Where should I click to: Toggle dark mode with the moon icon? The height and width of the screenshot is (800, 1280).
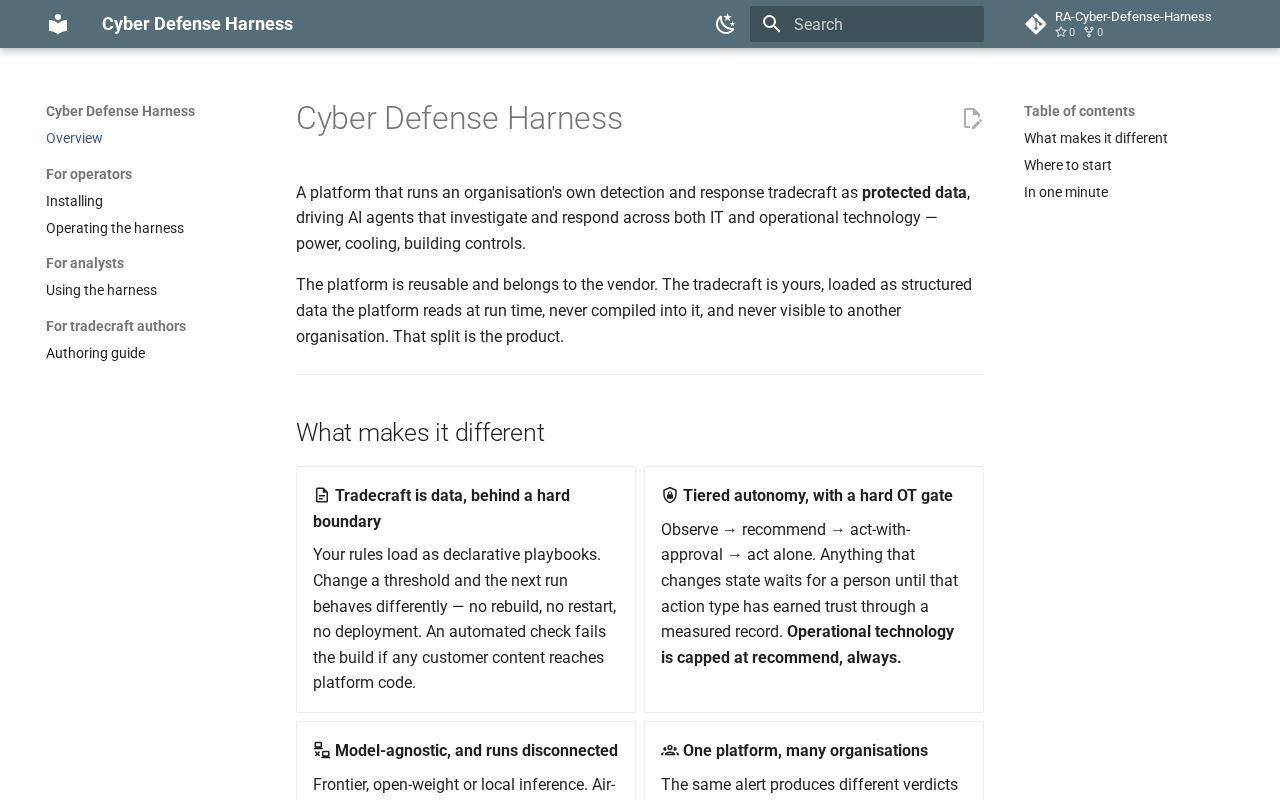click(x=726, y=24)
